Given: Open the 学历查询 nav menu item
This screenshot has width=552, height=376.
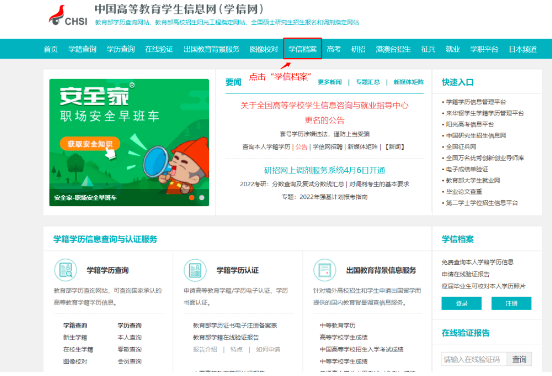Looking at the screenshot, I should tap(121, 49).
